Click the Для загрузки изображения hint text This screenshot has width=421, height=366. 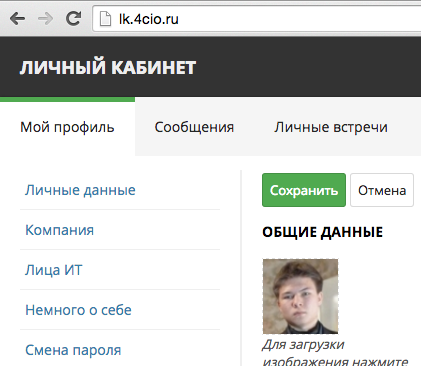point(335,353)
